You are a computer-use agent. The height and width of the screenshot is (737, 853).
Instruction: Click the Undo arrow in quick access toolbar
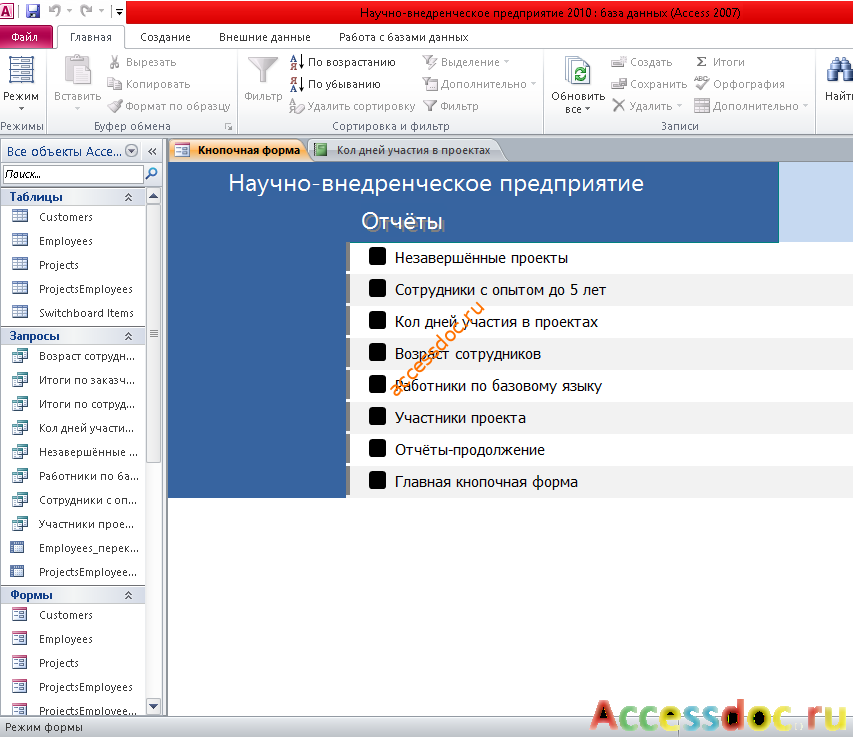click(55, 11)
